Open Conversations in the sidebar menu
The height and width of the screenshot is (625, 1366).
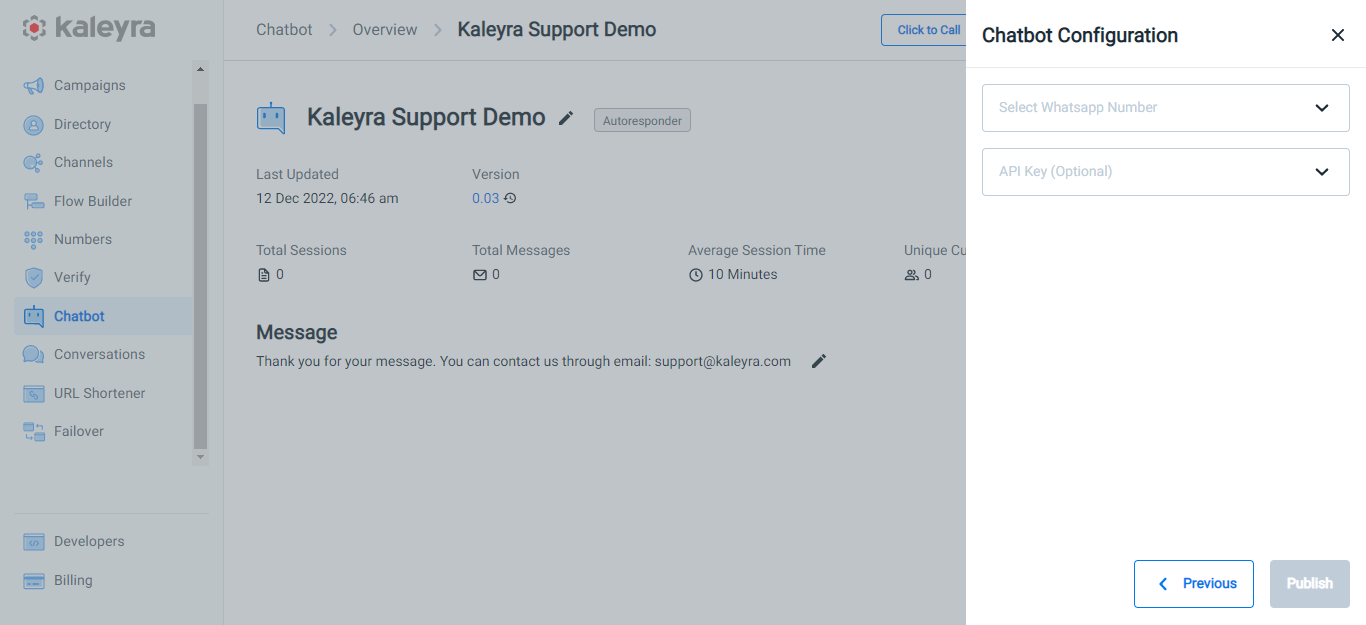103,355
